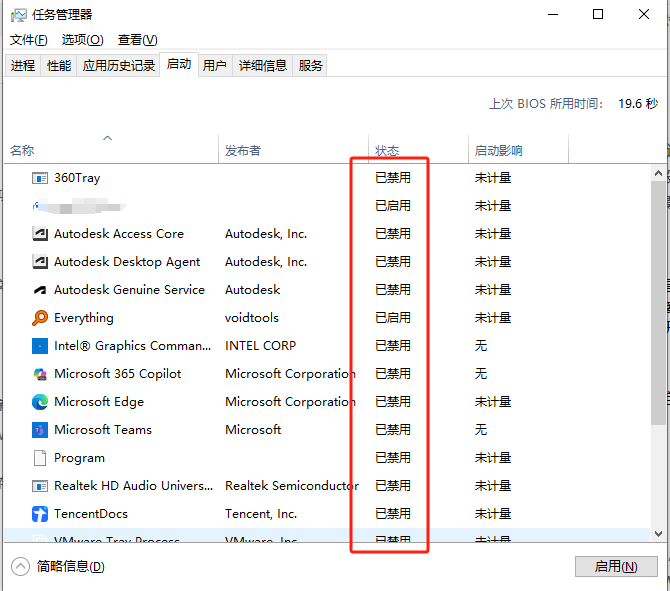Click the Microsoft Teams icon
Image resolution: width=670 pixels, height=591 pixels.
coord(40,430)
